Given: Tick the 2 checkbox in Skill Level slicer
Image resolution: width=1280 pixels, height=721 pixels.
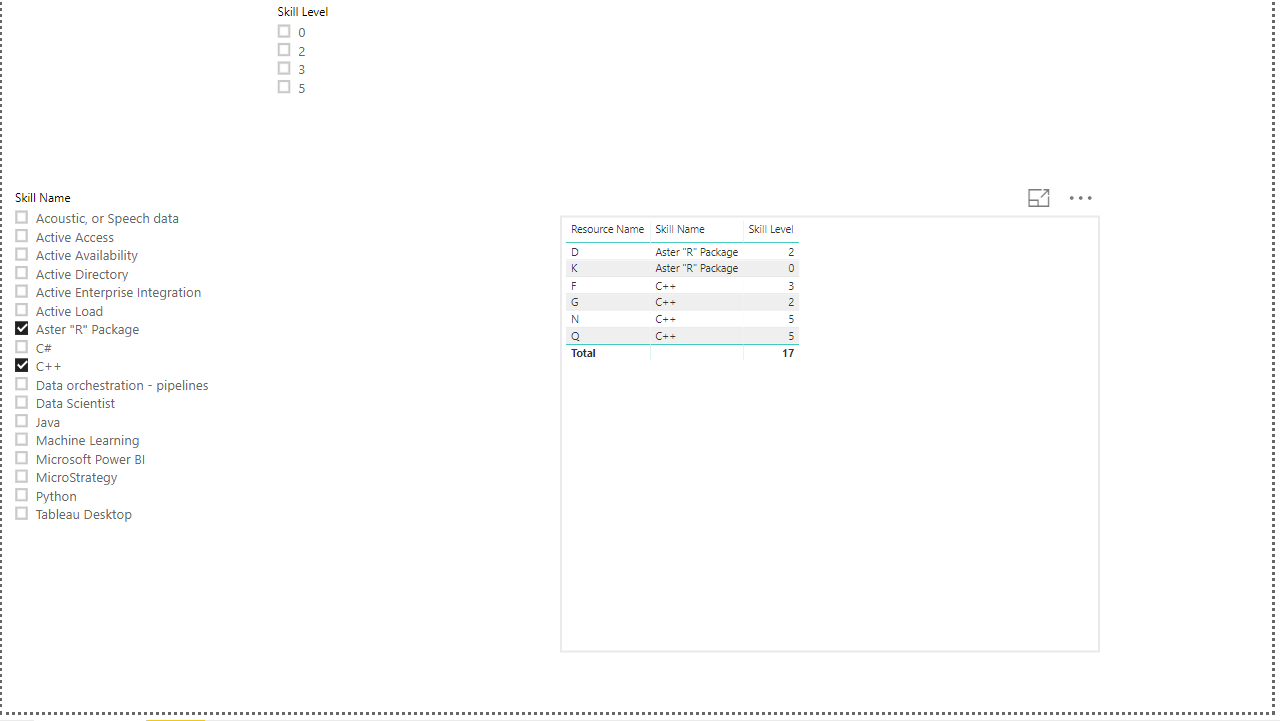Looking at the screenshot, I should click(x=284, y=50).
